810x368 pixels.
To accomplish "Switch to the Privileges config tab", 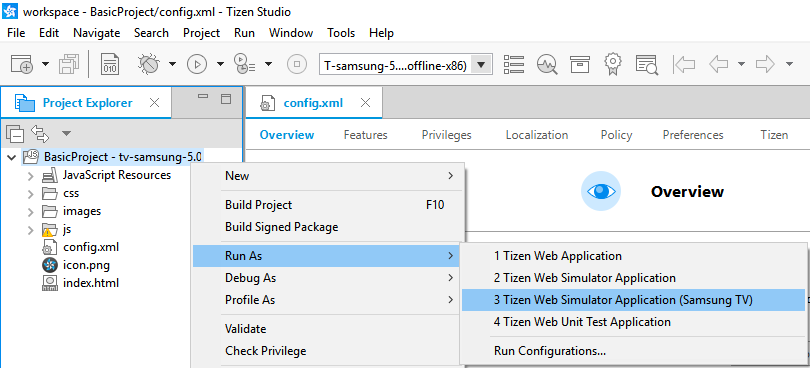I will [x=447, y=135].
